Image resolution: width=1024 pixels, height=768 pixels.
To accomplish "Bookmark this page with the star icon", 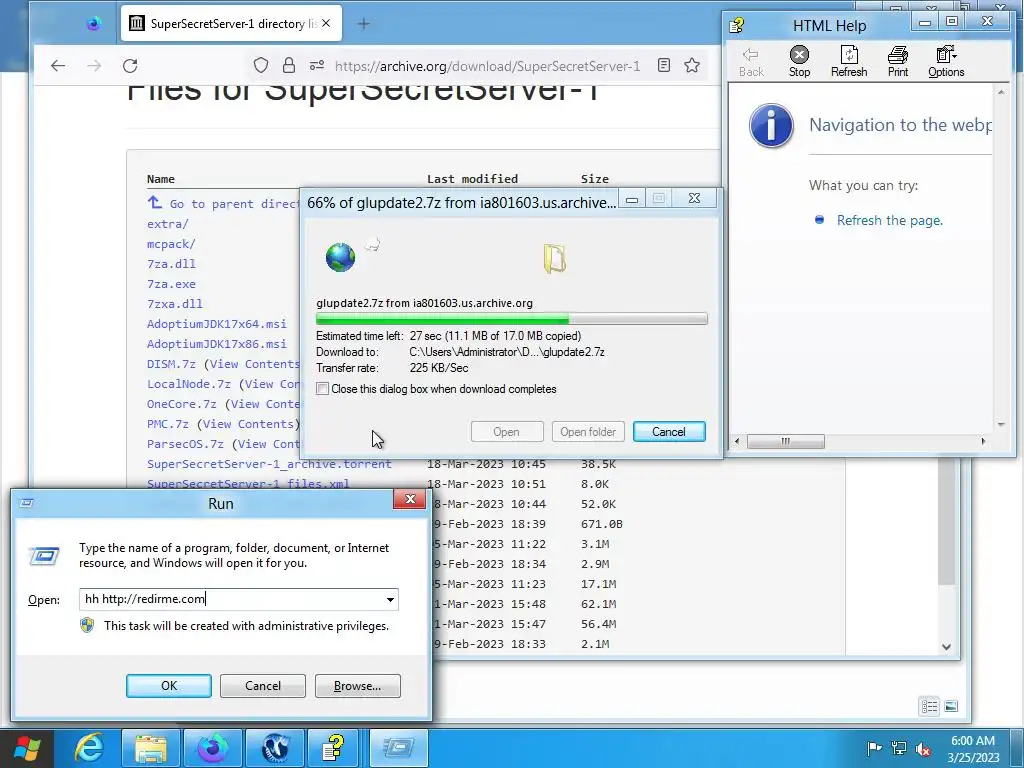I will click(x=692, y=65).
